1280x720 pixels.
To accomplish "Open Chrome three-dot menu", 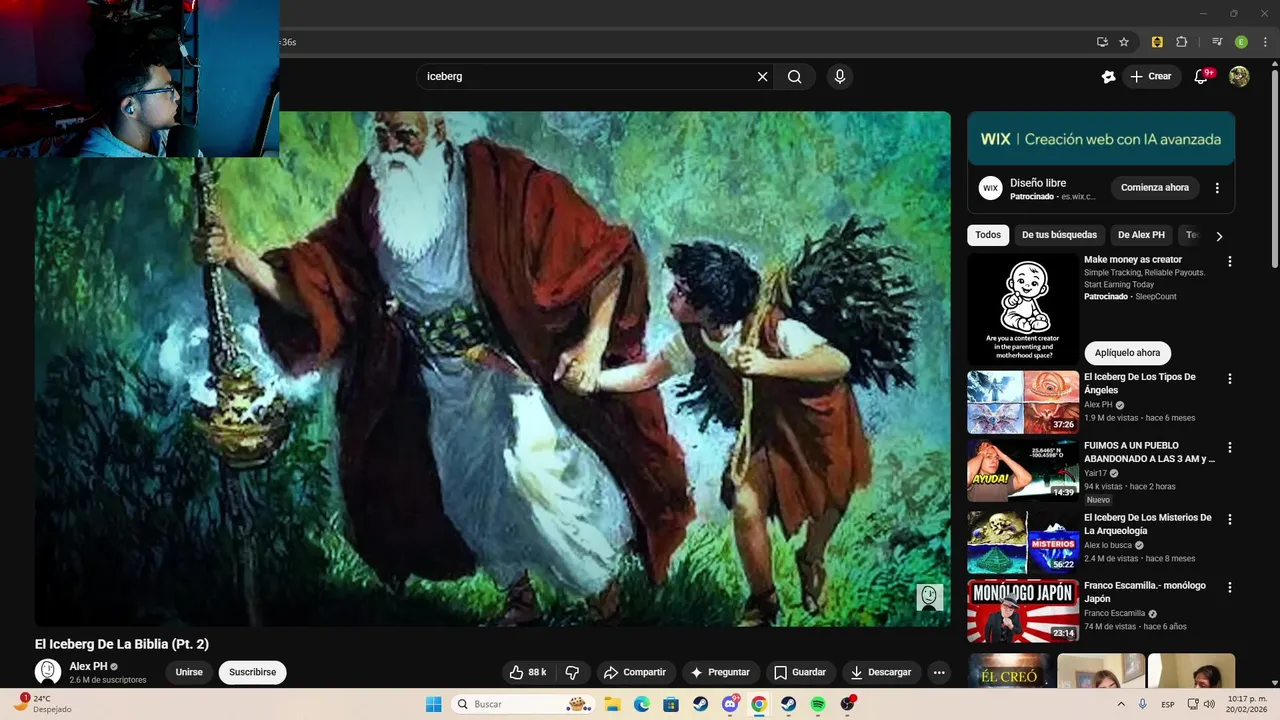I will (x=1265, y=42).
